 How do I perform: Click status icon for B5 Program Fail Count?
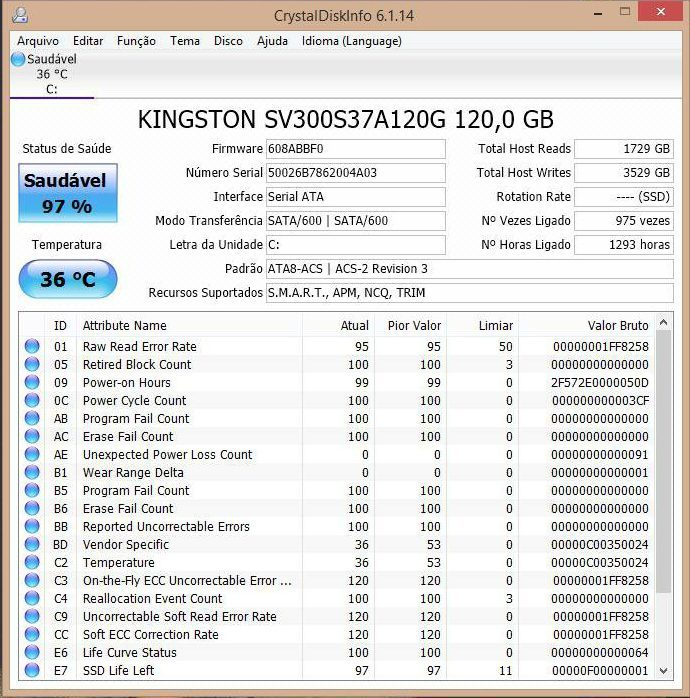pos(32,490)
